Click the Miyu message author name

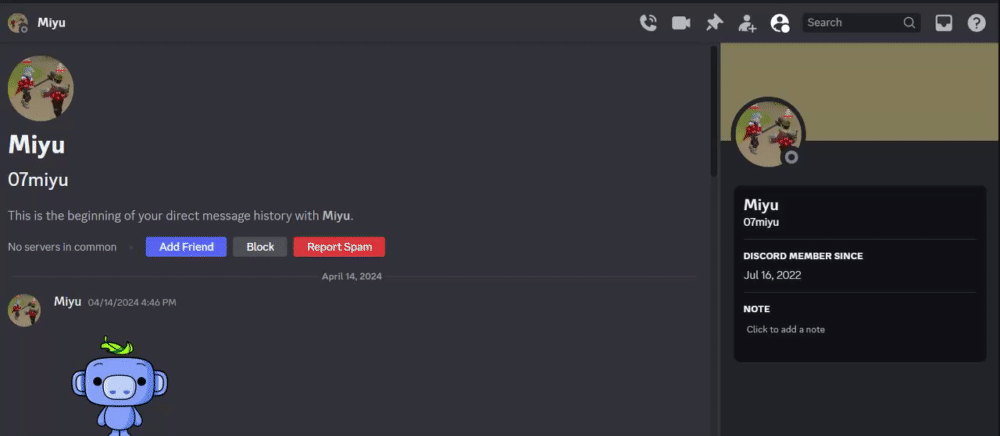pos(68,302)
